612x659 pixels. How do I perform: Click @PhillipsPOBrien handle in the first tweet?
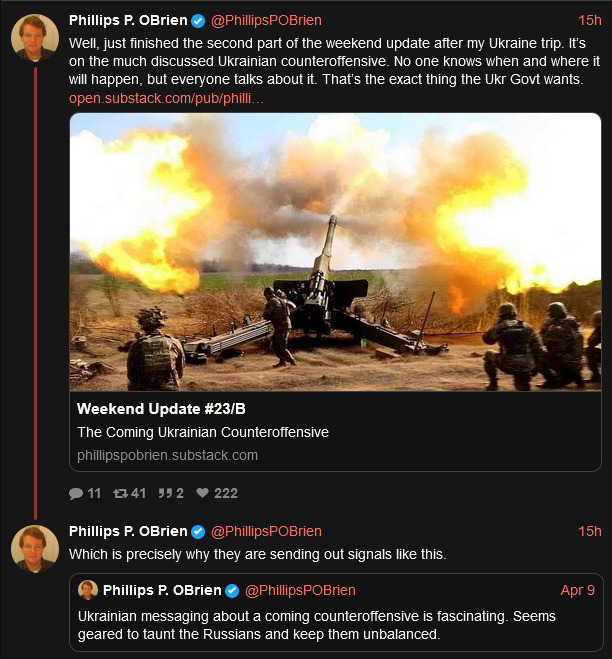pyautogui.click(x=266, y=20)
